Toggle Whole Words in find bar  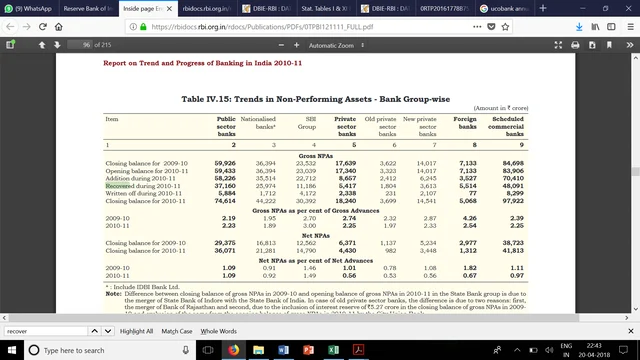click(x=218, y=331)
